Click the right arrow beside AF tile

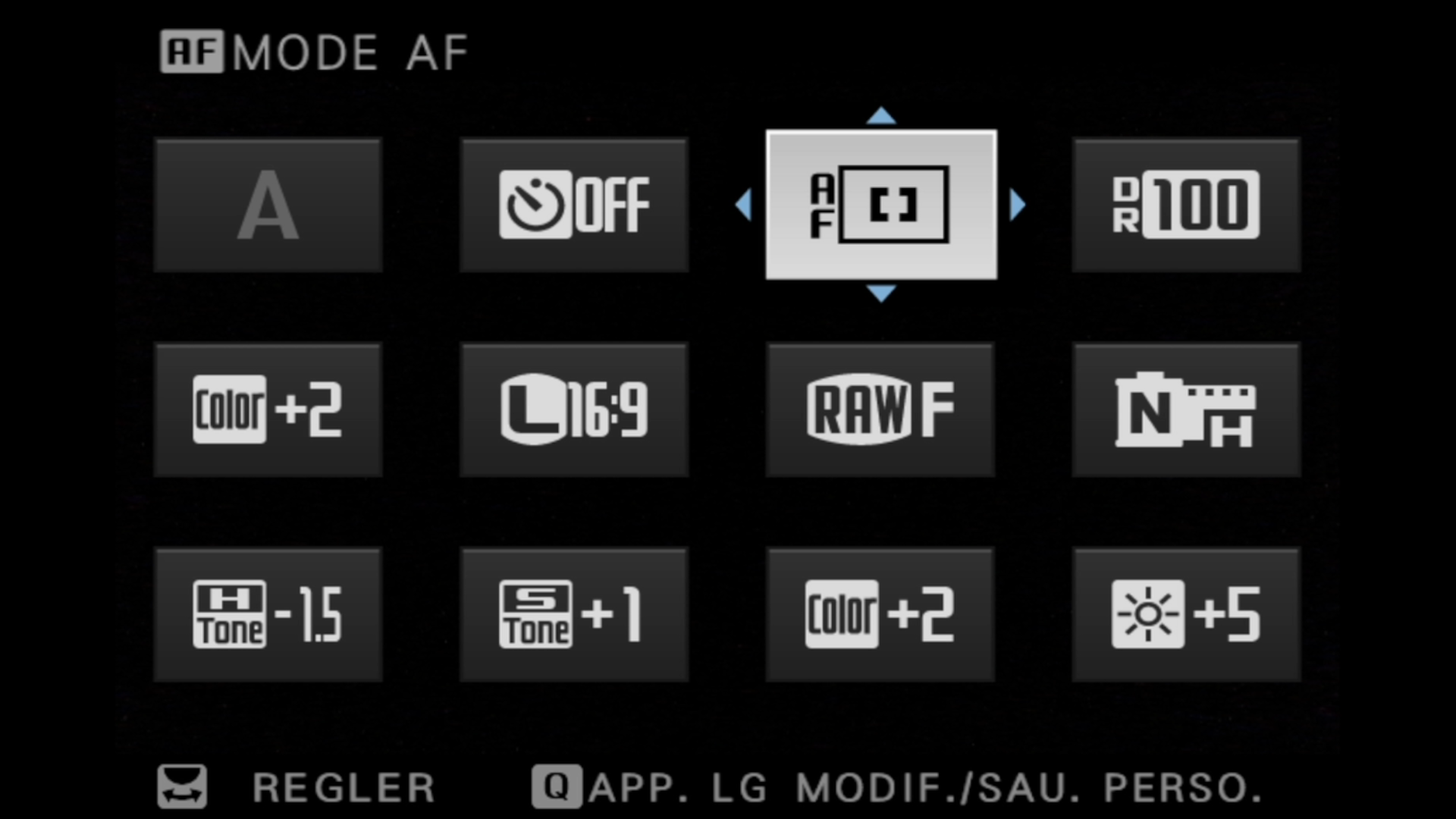click(1018, 205)
